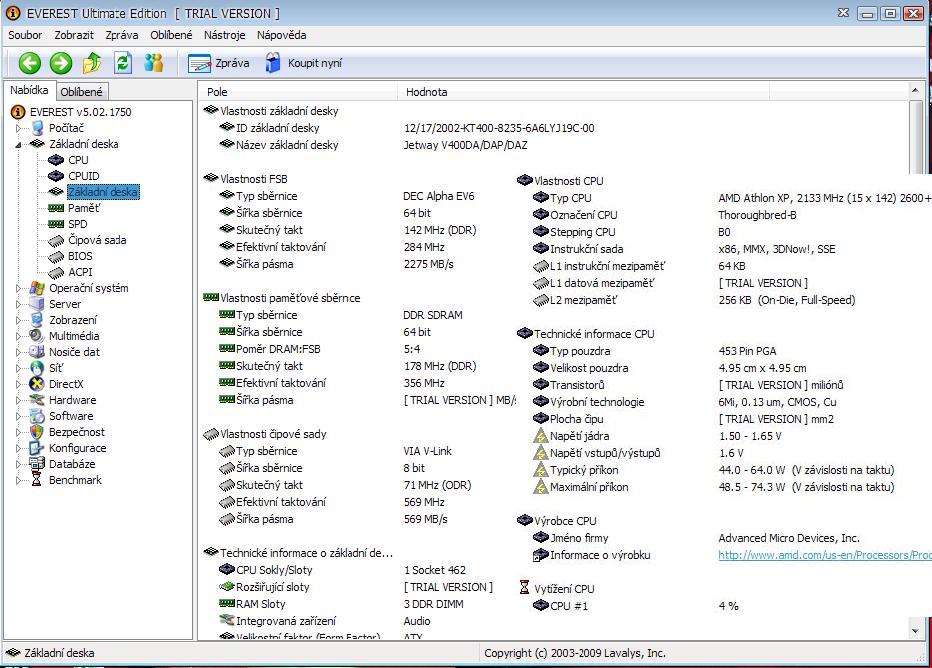Image resolution: width=932 pixels, height=668 pixels.
Task: Expand the Operační systém tree node
Action: click(19, 288)
